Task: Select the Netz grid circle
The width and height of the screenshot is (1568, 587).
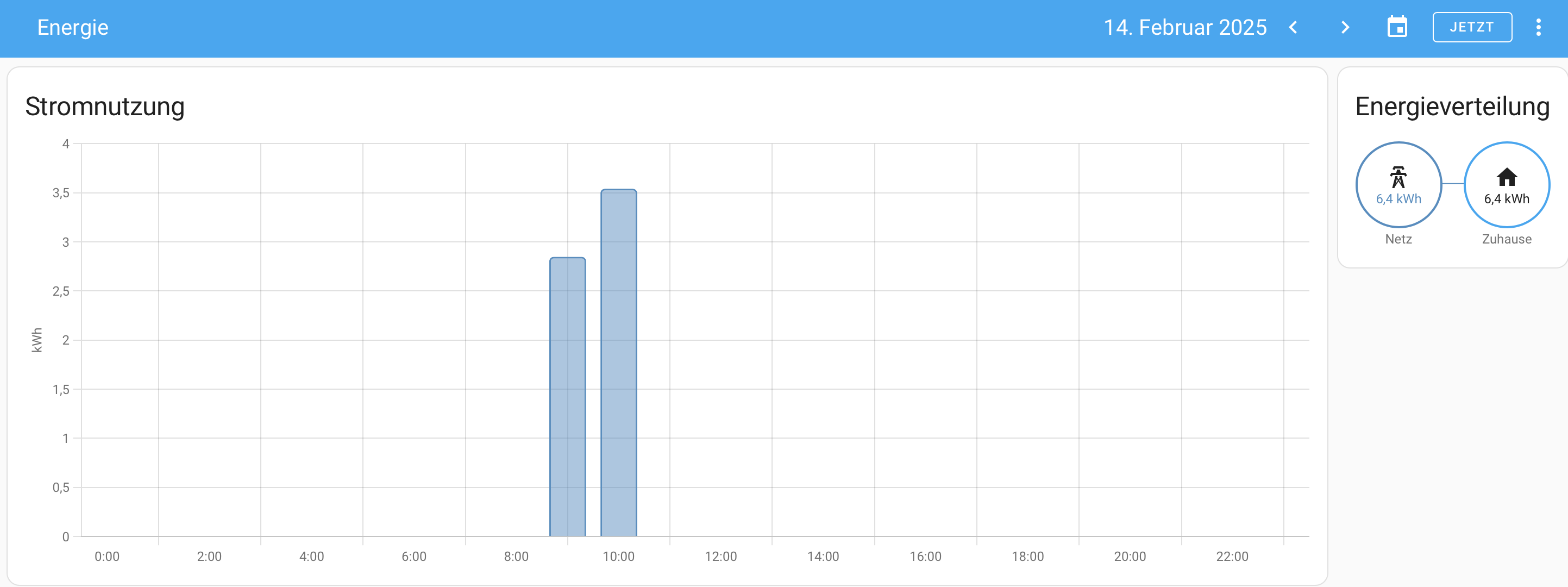Action: [1398, 184]
